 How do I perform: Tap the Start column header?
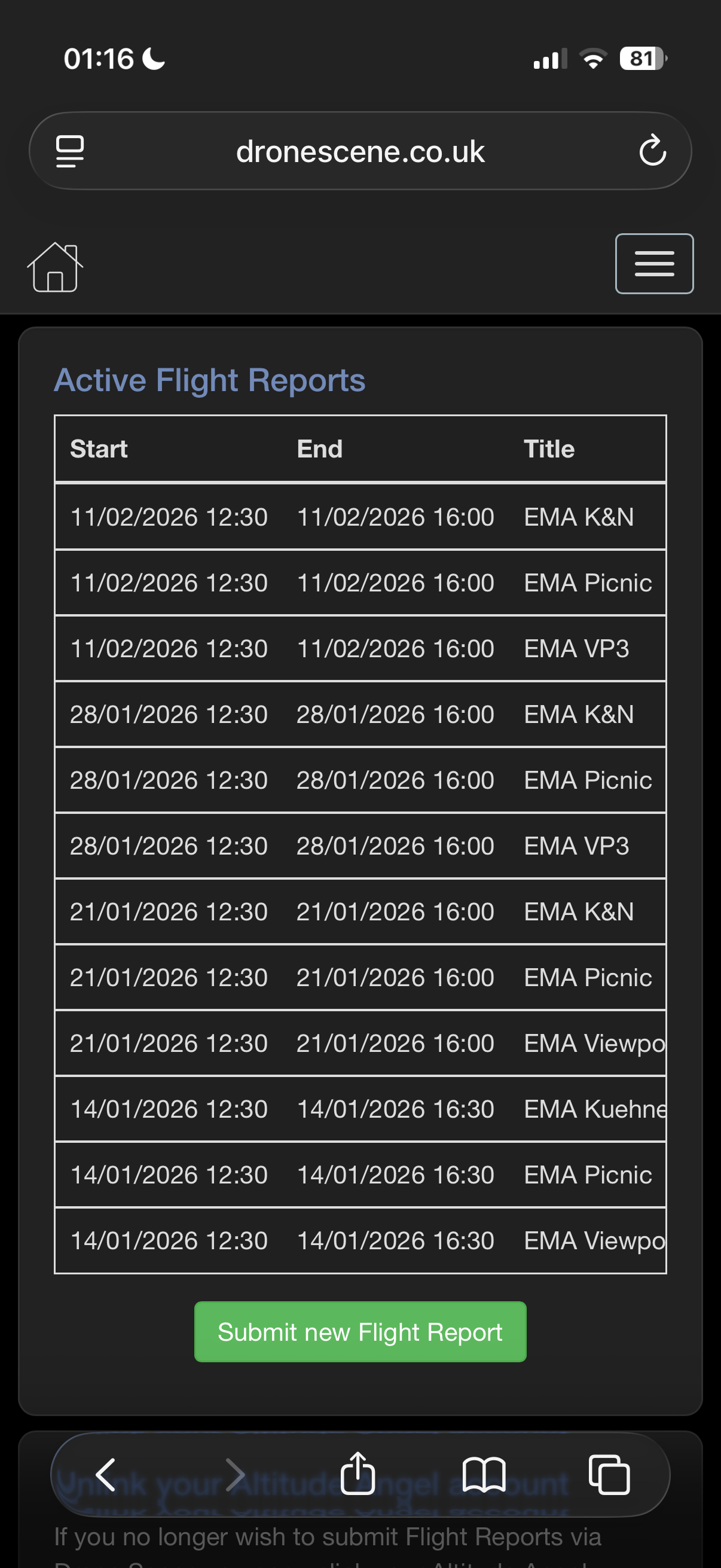99,449
